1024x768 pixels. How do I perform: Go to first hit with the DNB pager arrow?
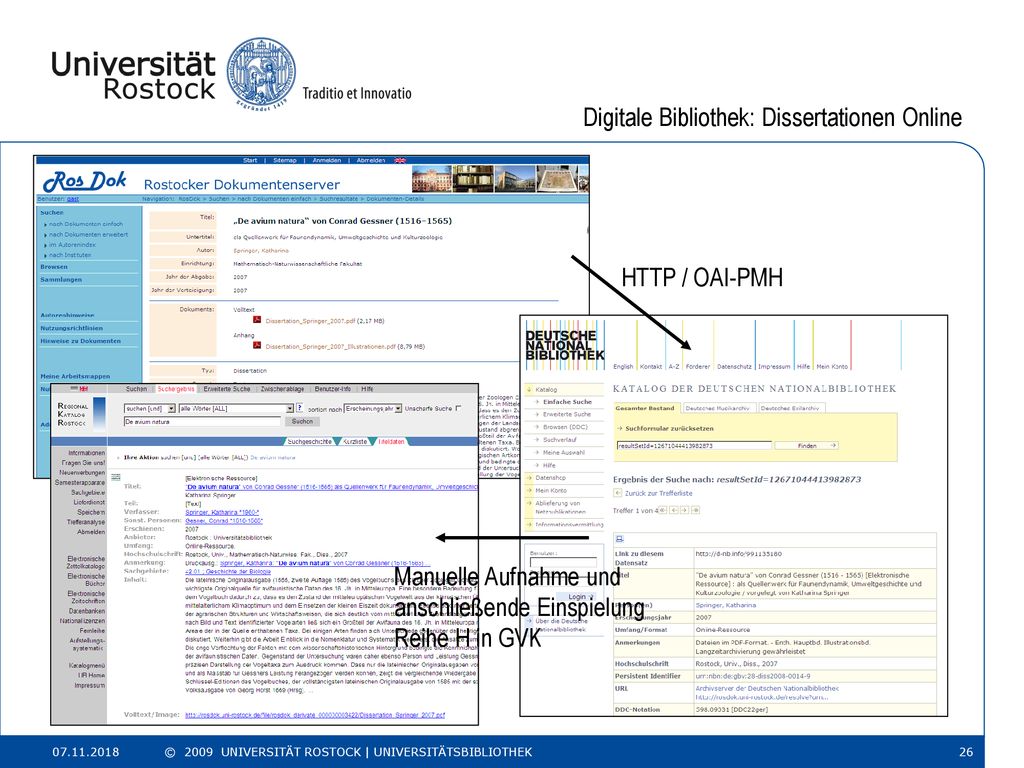(663, 510)
